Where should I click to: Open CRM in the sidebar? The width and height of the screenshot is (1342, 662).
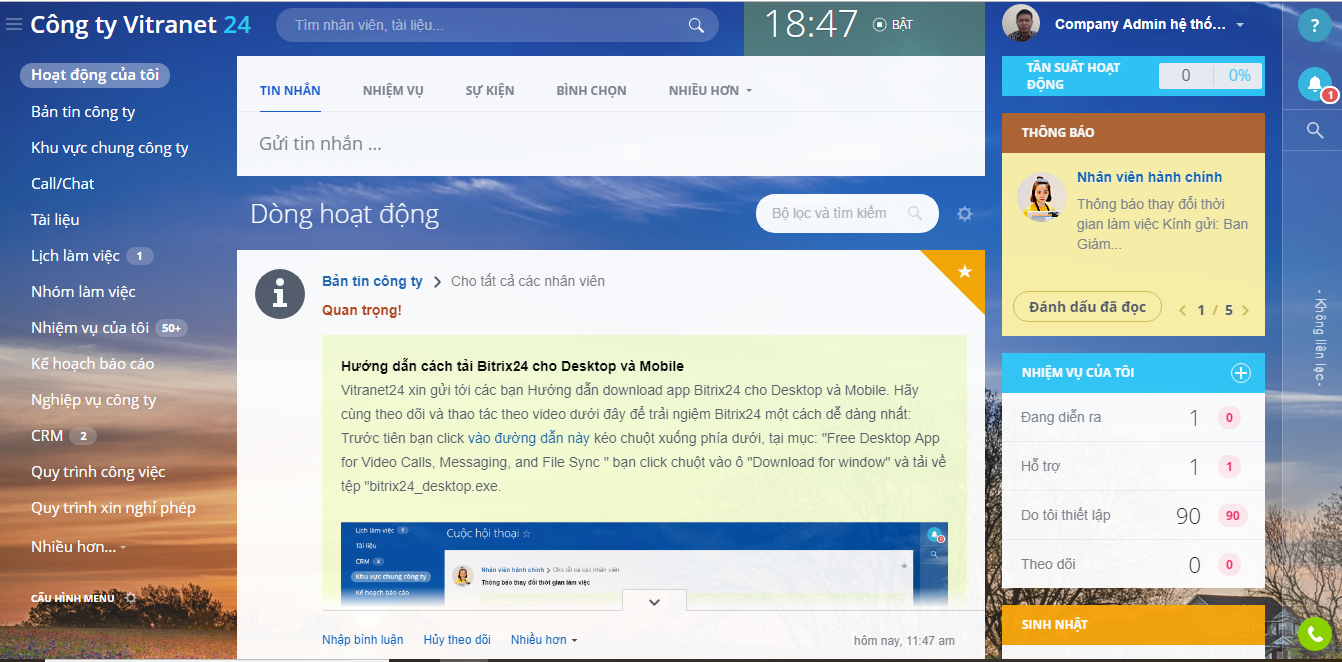pos(47,436)
